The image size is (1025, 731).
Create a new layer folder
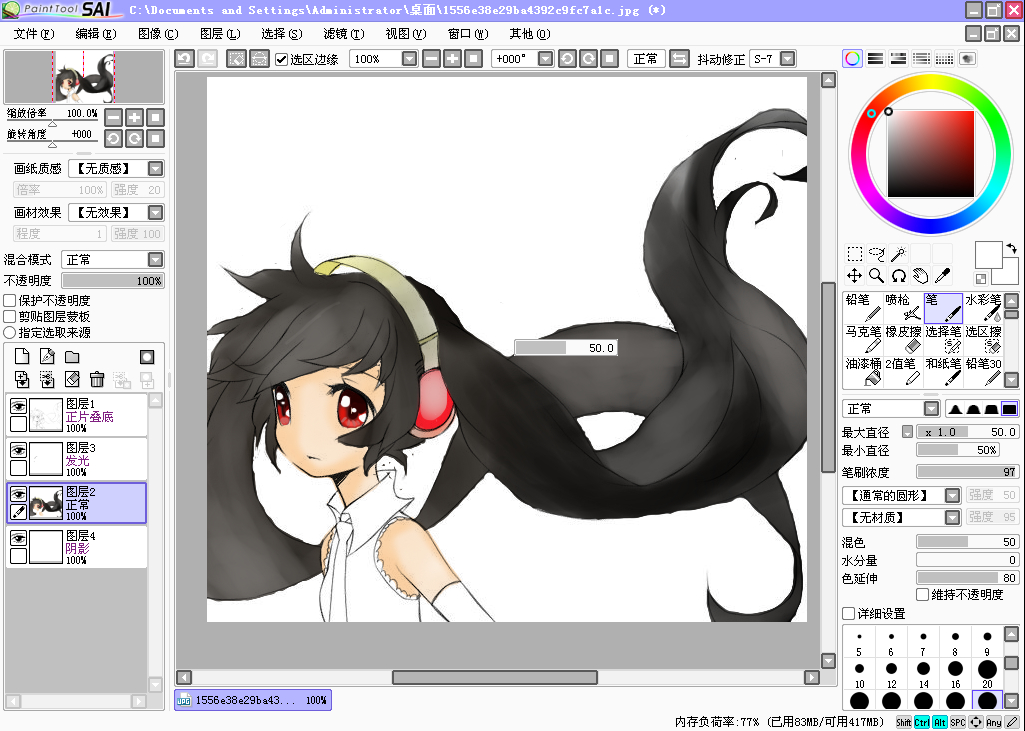click(x=72, y=356)
